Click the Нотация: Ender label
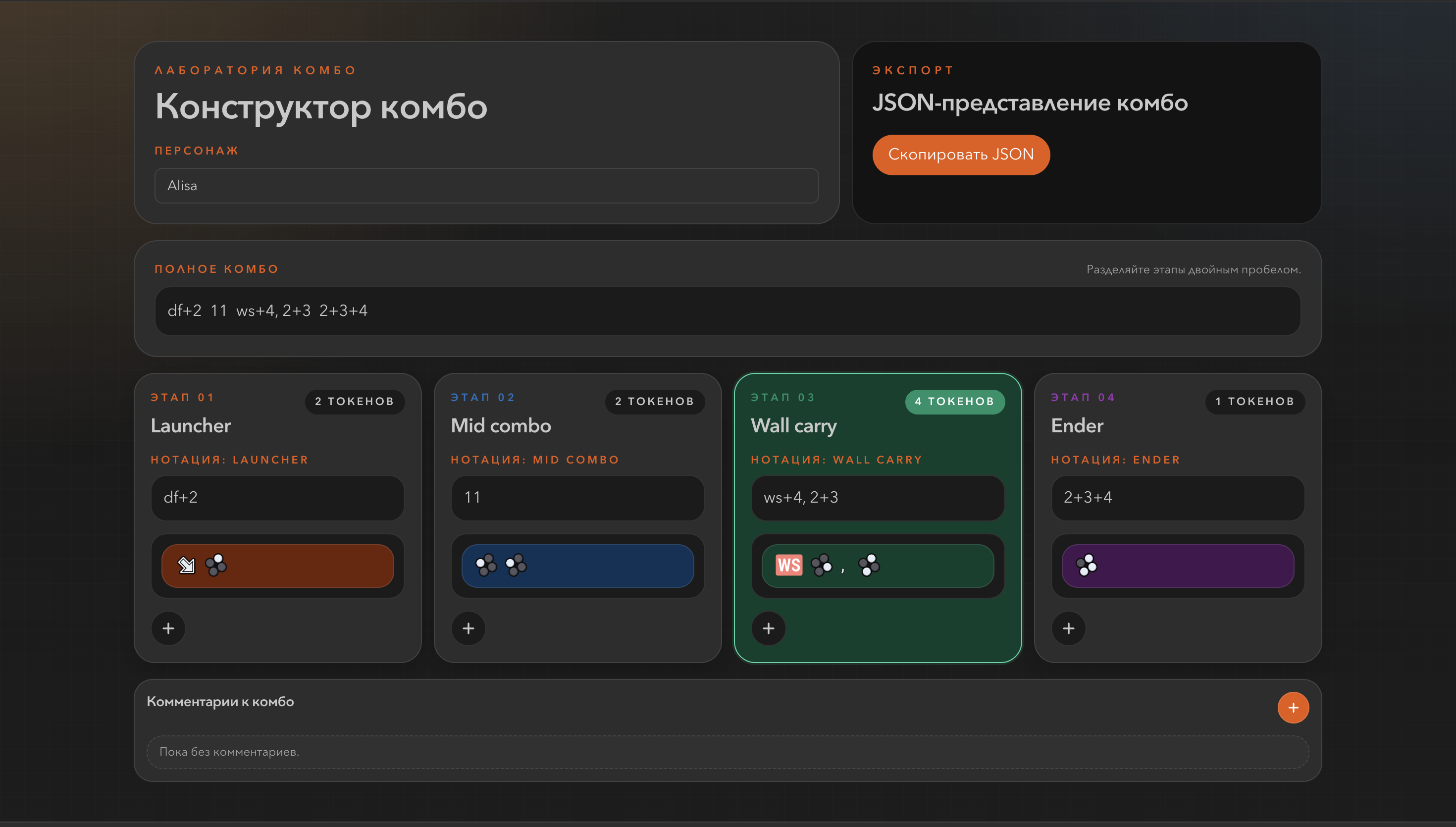Image resolution: width=1456 pixels, height=827 pixels. pyautogui.click(x=1115, y=460)
